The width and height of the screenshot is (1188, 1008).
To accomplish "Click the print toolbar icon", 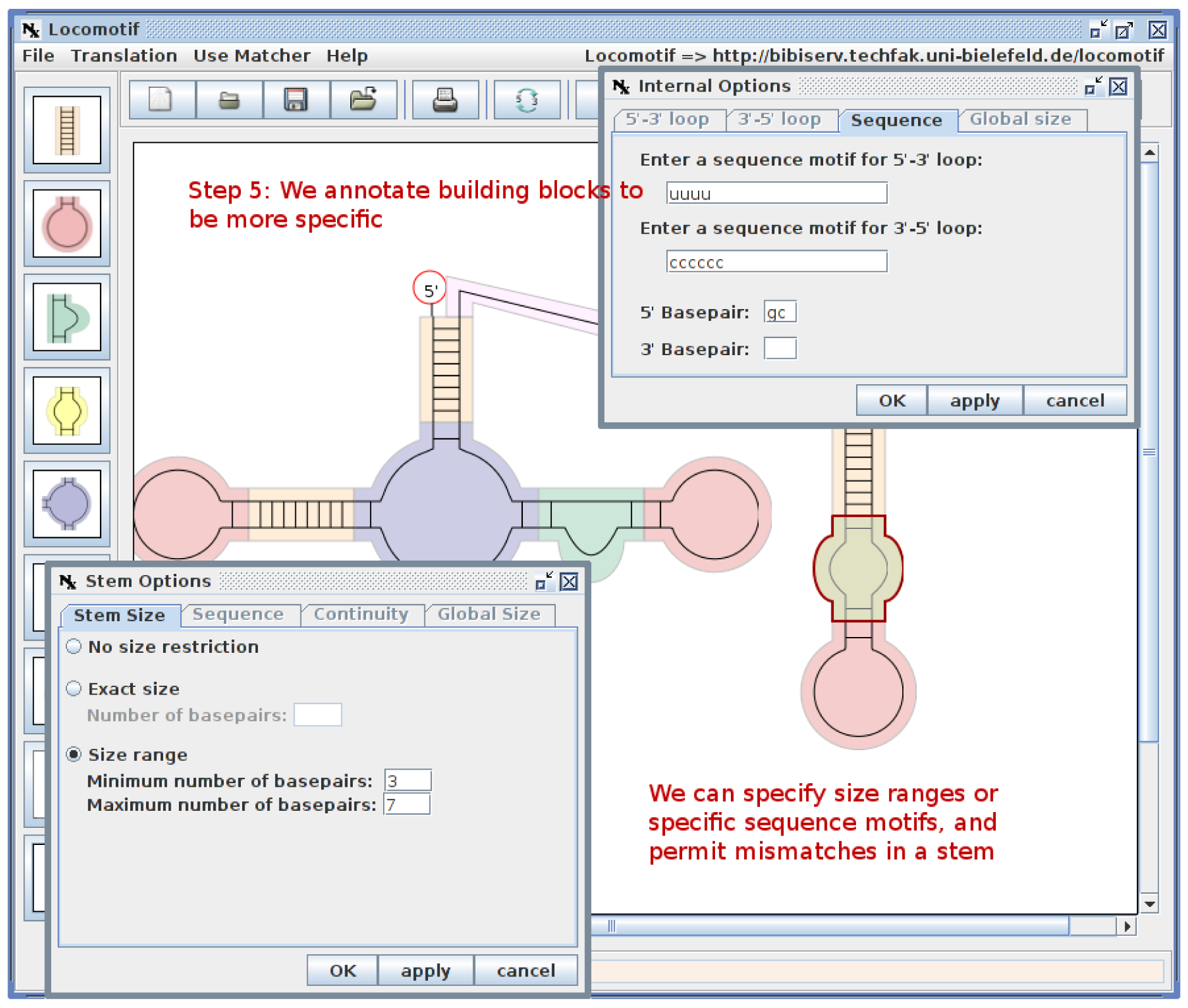I will point(445,100).
